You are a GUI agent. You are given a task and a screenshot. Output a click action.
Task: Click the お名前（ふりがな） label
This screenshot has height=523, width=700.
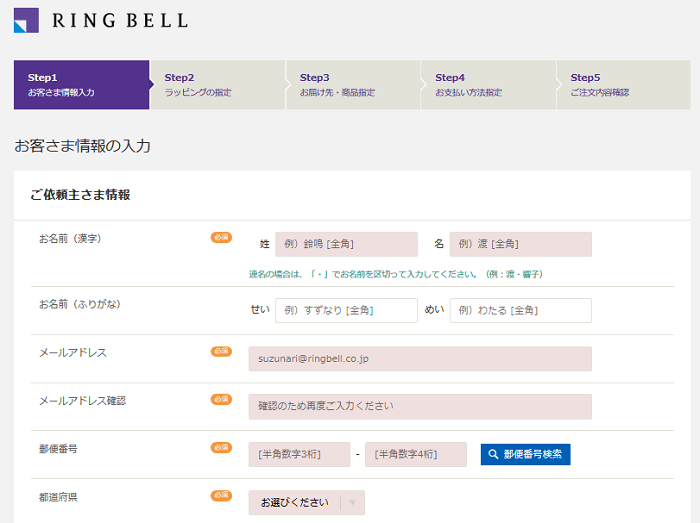tap(80, 304)
